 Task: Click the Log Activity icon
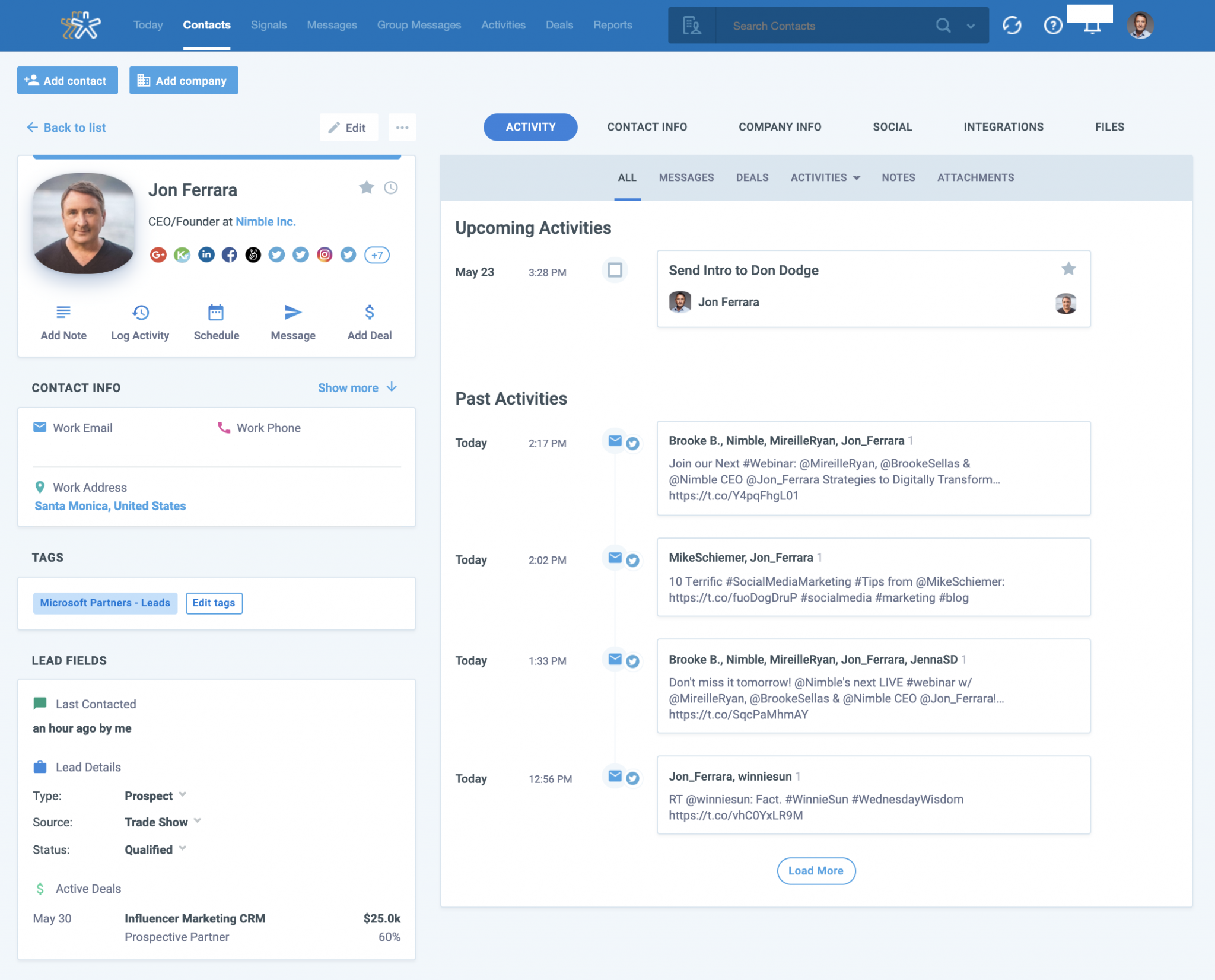click(x=139, y=312)
